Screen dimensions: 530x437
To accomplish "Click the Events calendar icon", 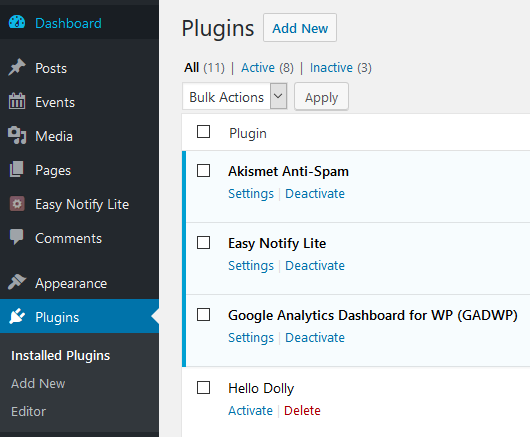I will [x=17, y=101].
